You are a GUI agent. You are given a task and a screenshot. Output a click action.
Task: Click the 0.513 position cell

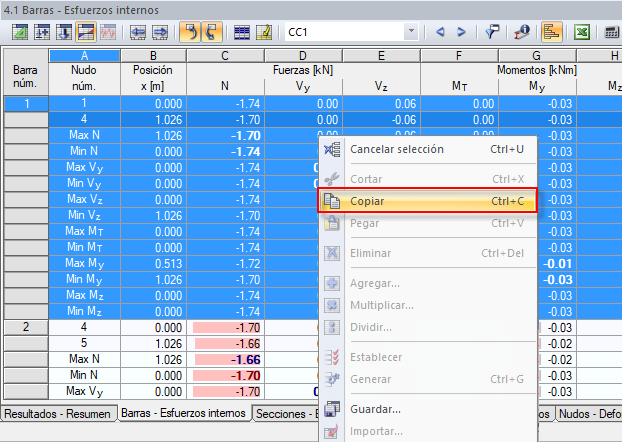pos(153,263)
